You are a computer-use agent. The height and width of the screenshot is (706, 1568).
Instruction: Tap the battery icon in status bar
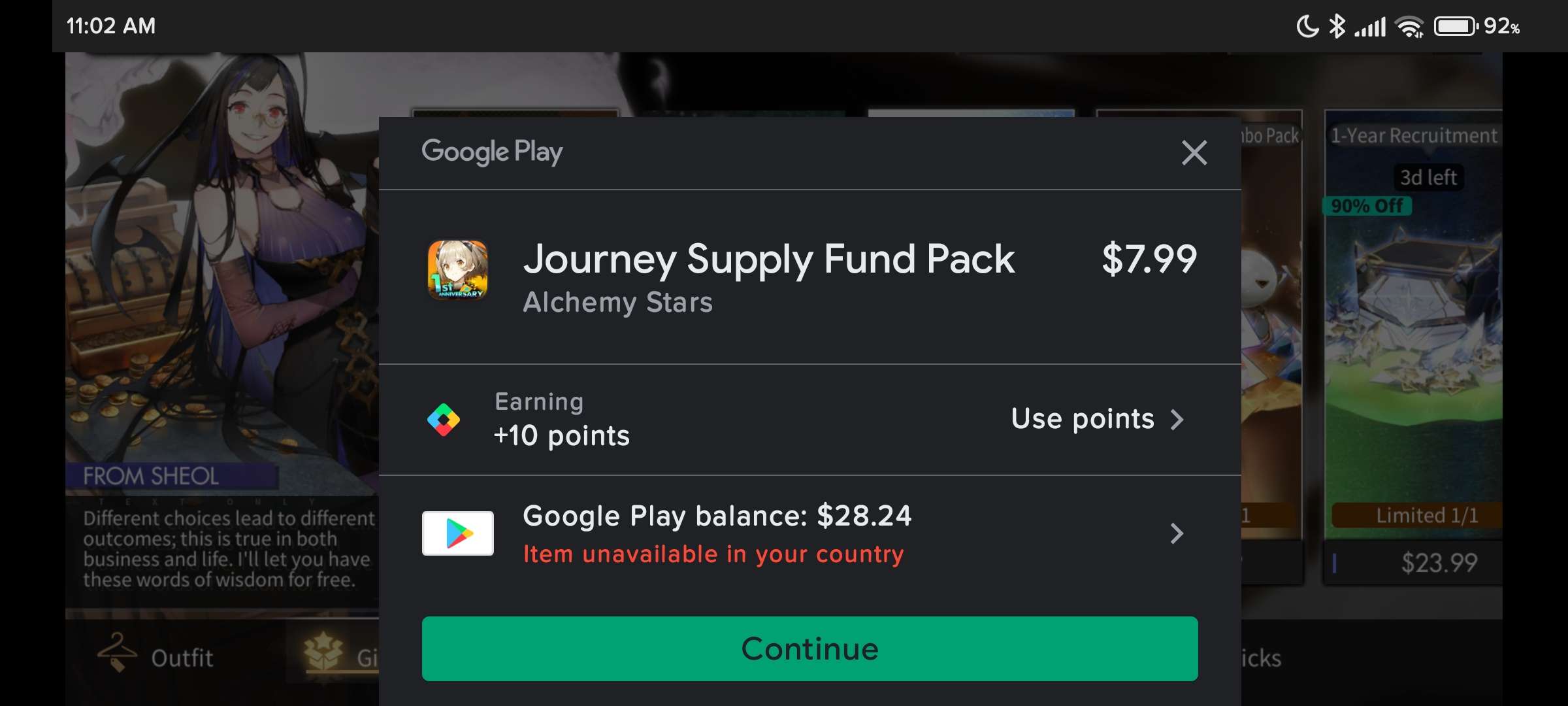(x=1455, y=26)
